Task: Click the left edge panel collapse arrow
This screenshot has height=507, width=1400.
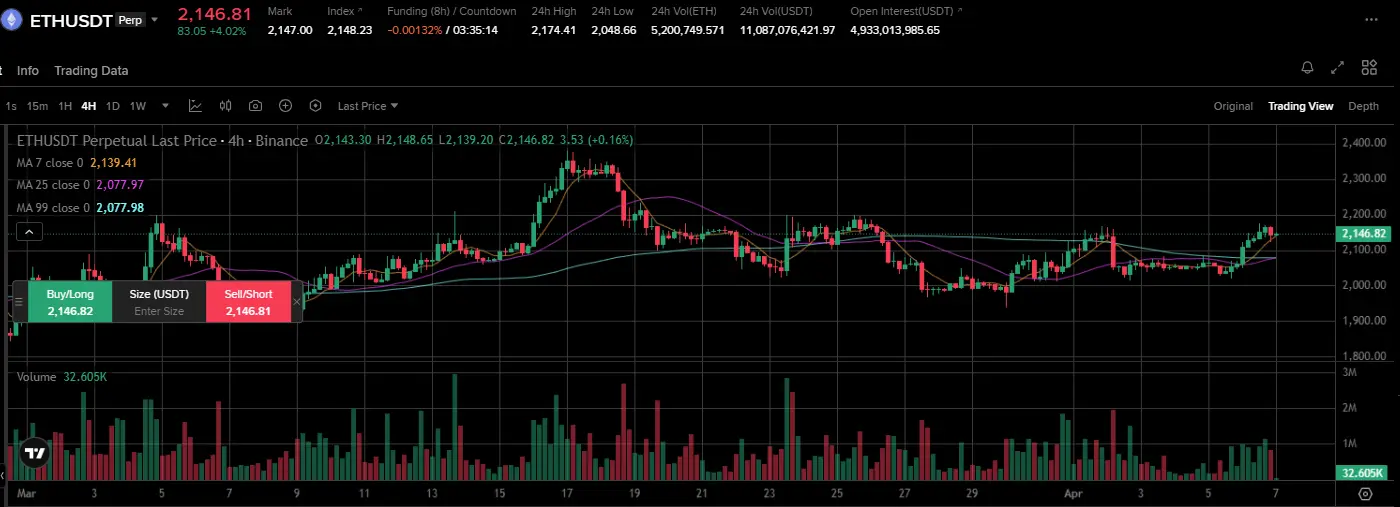Action: tap(4, 475)
